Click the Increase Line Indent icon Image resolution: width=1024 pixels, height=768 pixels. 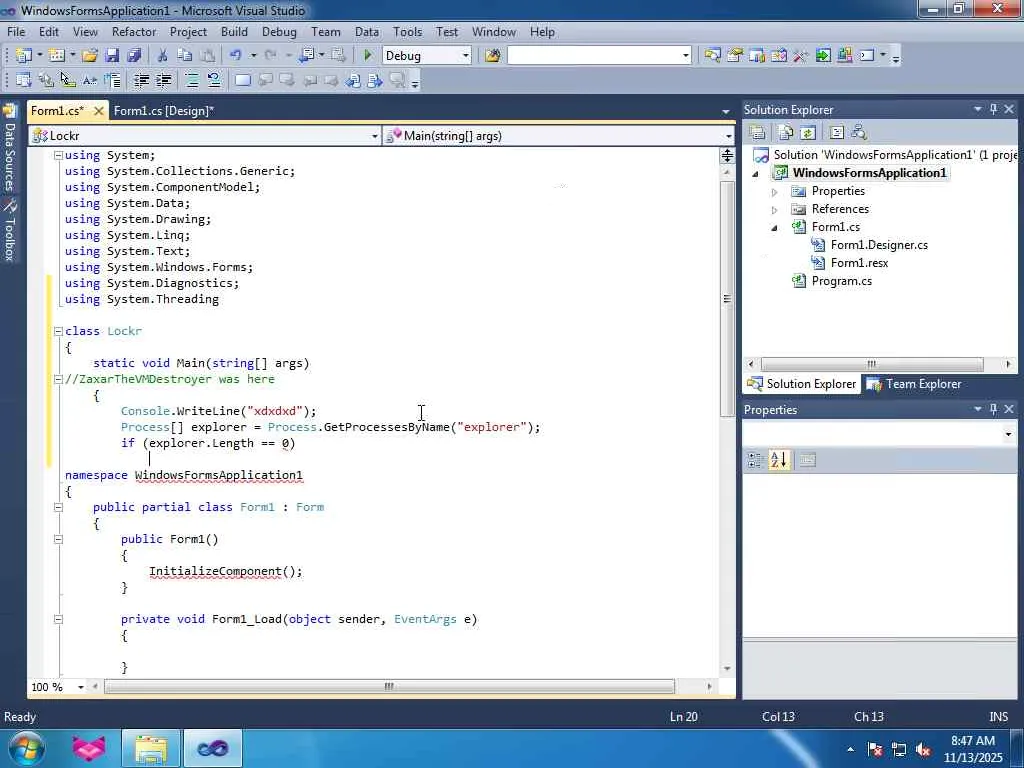click(163, 80)
